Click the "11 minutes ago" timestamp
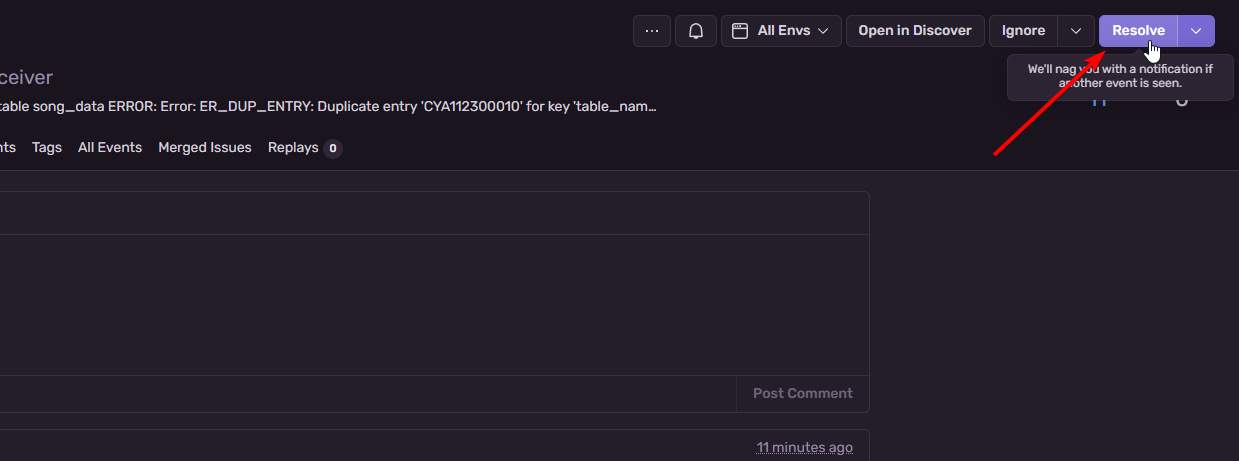1239x461 pixels. [x=804, y=448]
